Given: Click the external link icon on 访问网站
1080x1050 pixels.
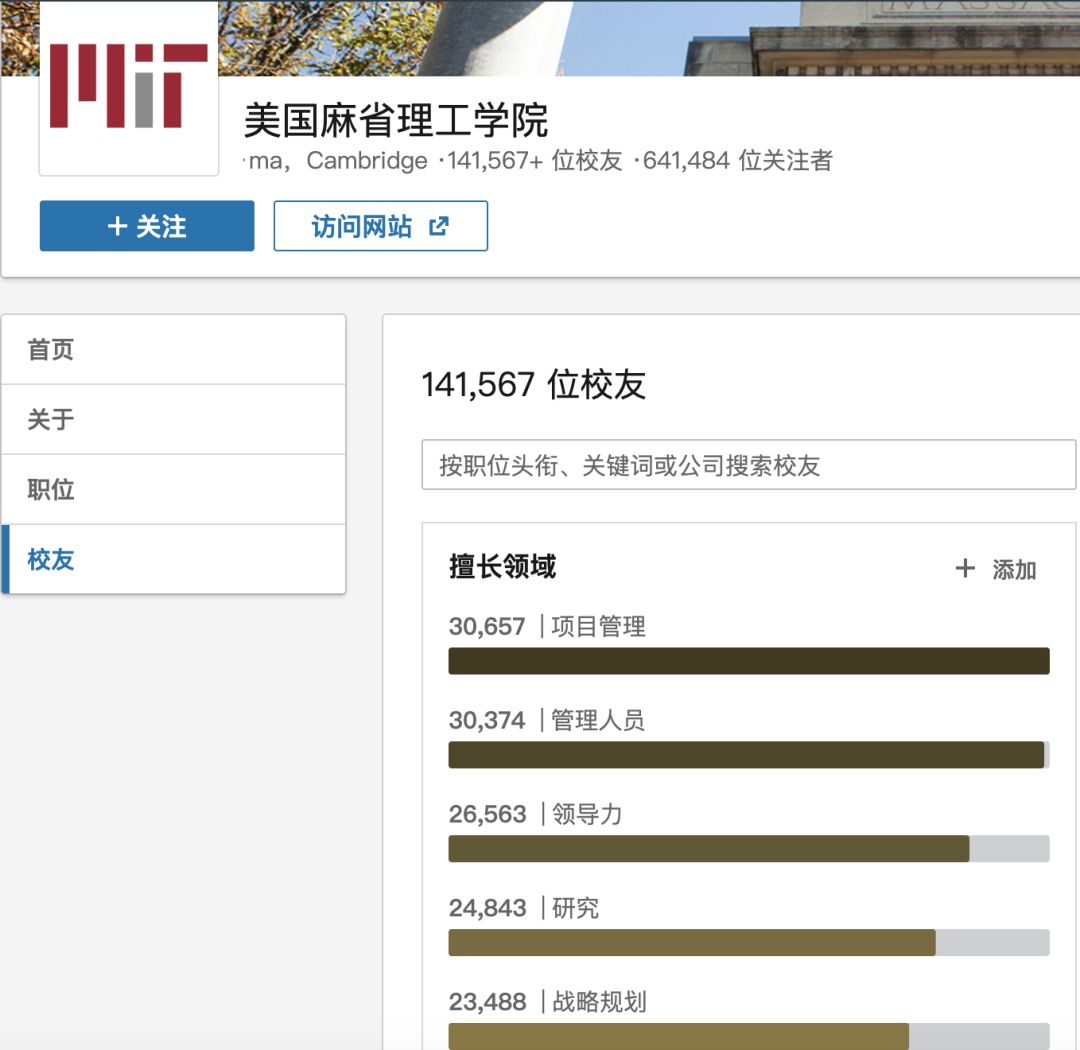Looking at the screenshot, I should click(x=439, y=226).
